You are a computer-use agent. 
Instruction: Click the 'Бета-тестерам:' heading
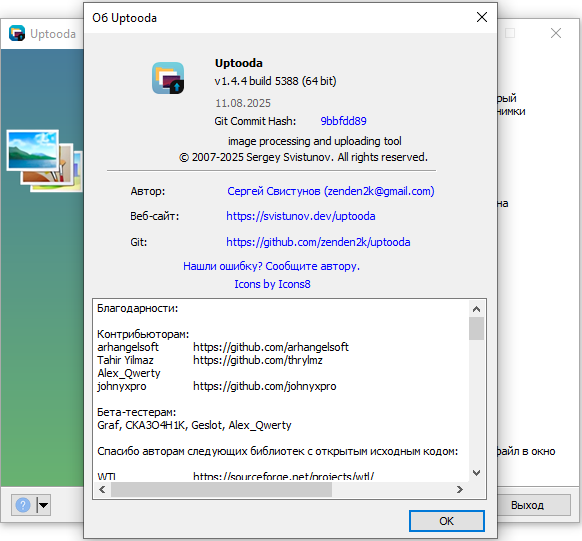(137, 412)
